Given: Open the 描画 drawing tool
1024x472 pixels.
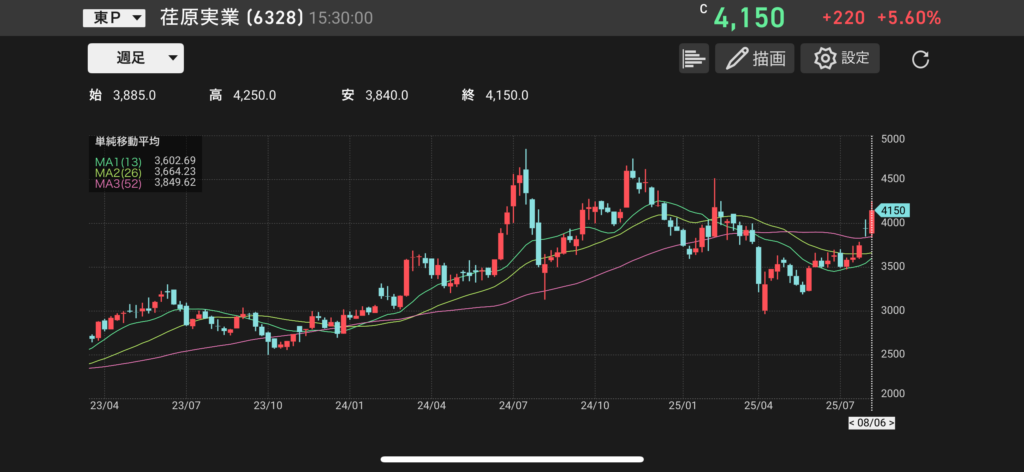Looking at the screenshot, I should [754, 58].
